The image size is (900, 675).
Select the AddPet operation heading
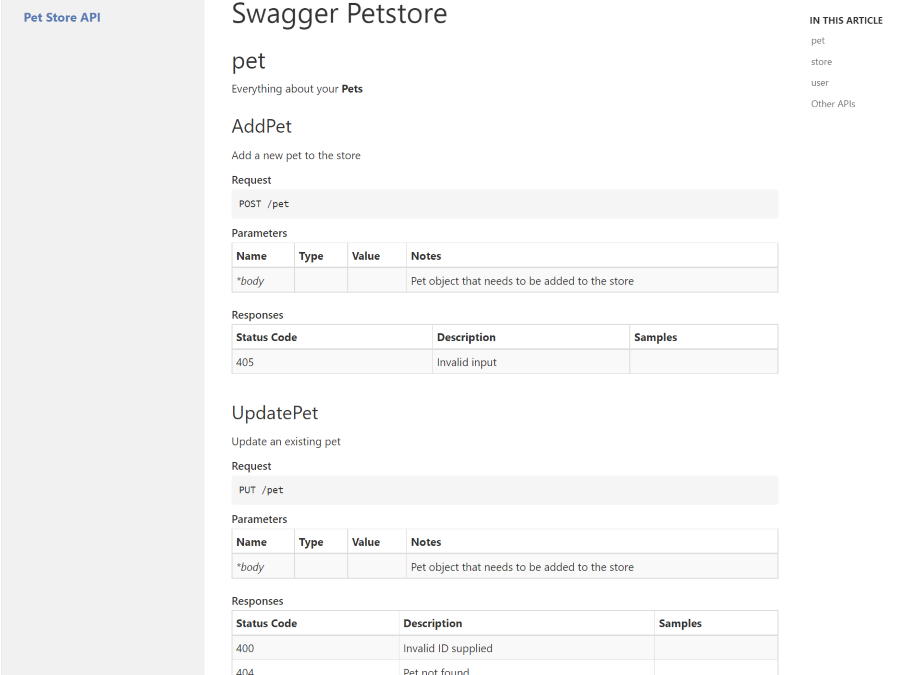tap(261, 126)
